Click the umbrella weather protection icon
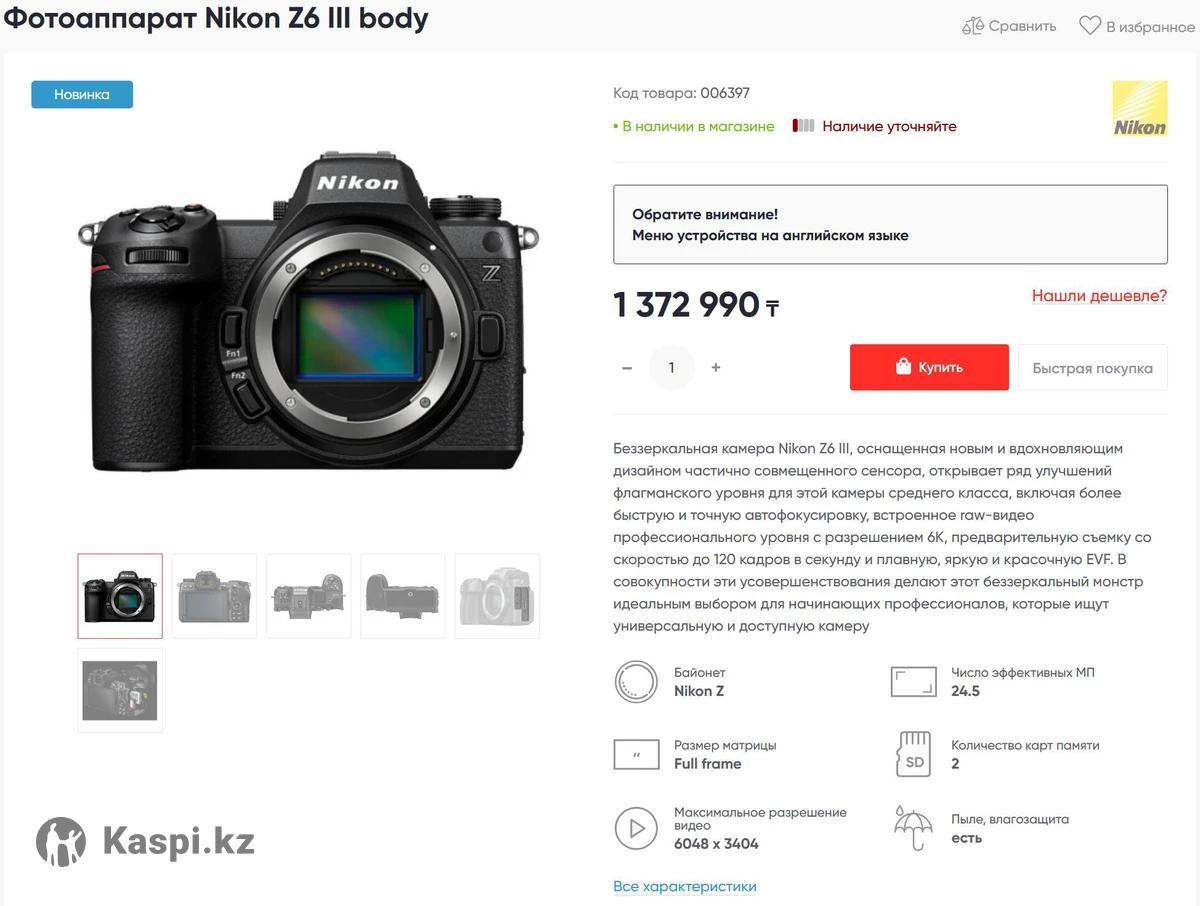The image size is (1200, 906). [913, 828]
